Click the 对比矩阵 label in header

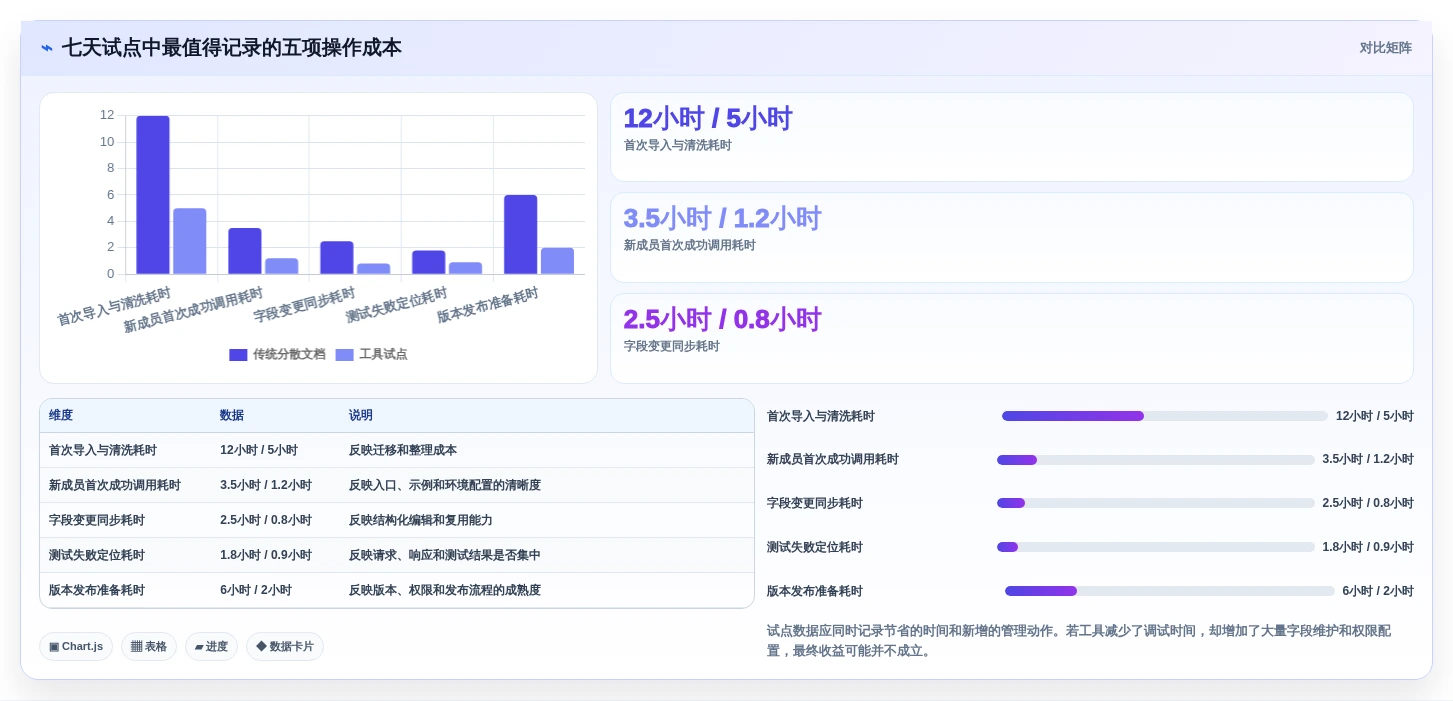[x=1385, y=48]
